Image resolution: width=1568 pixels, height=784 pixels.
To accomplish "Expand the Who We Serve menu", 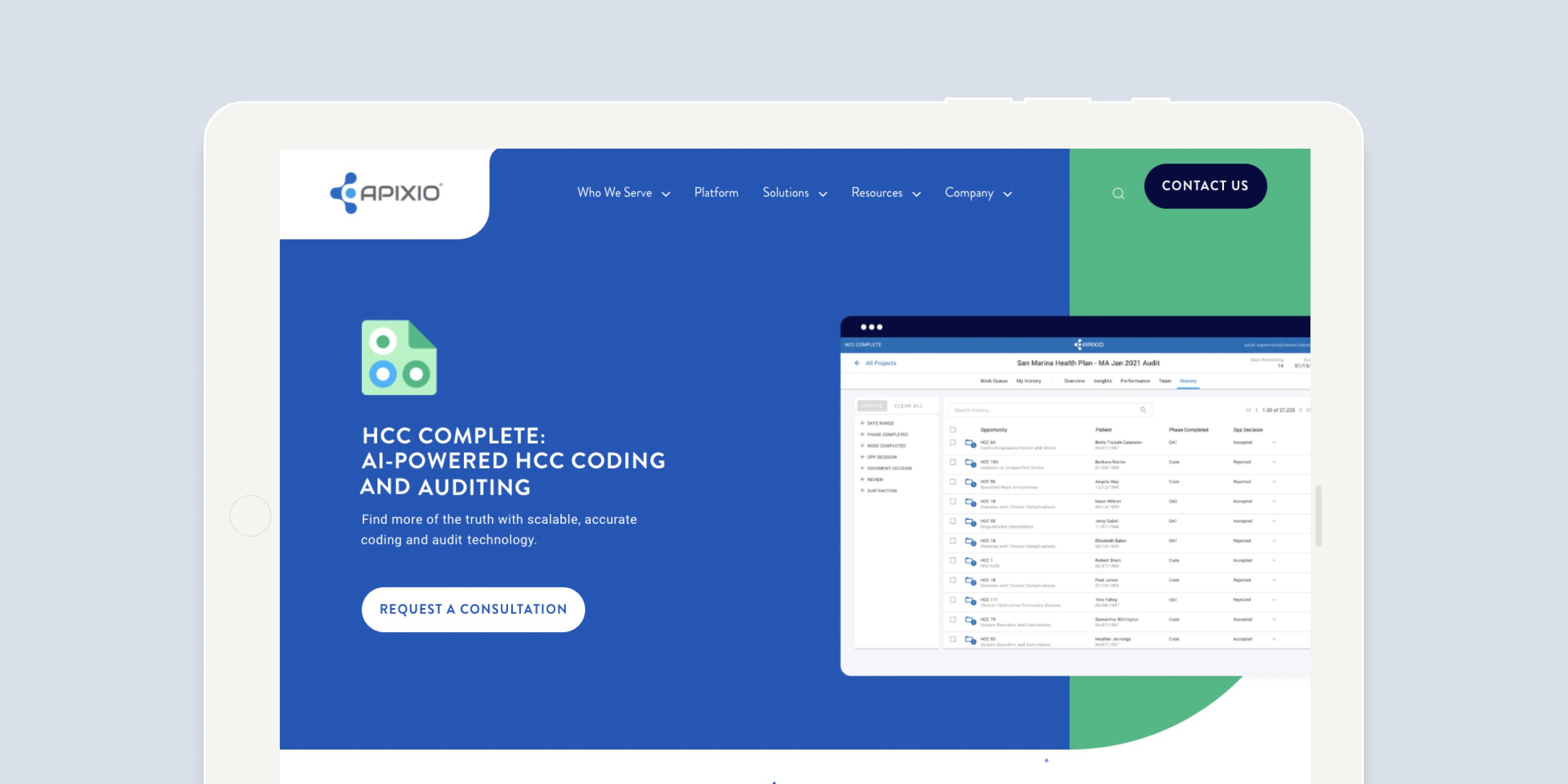I will [x=623, y=193].
